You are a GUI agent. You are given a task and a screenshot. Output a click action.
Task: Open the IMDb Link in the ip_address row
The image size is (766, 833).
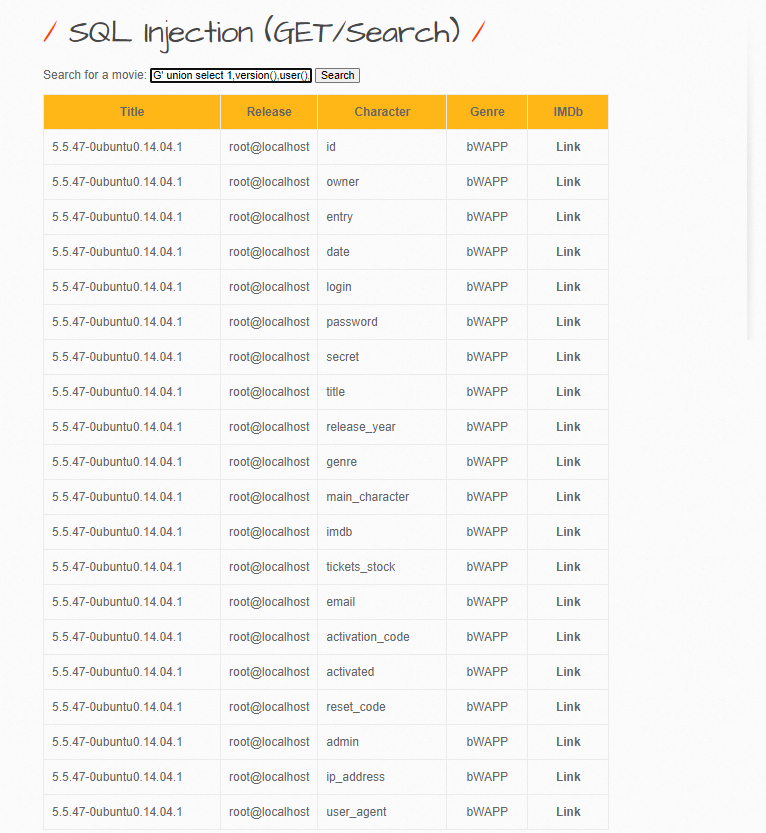[x=568, y=777]
